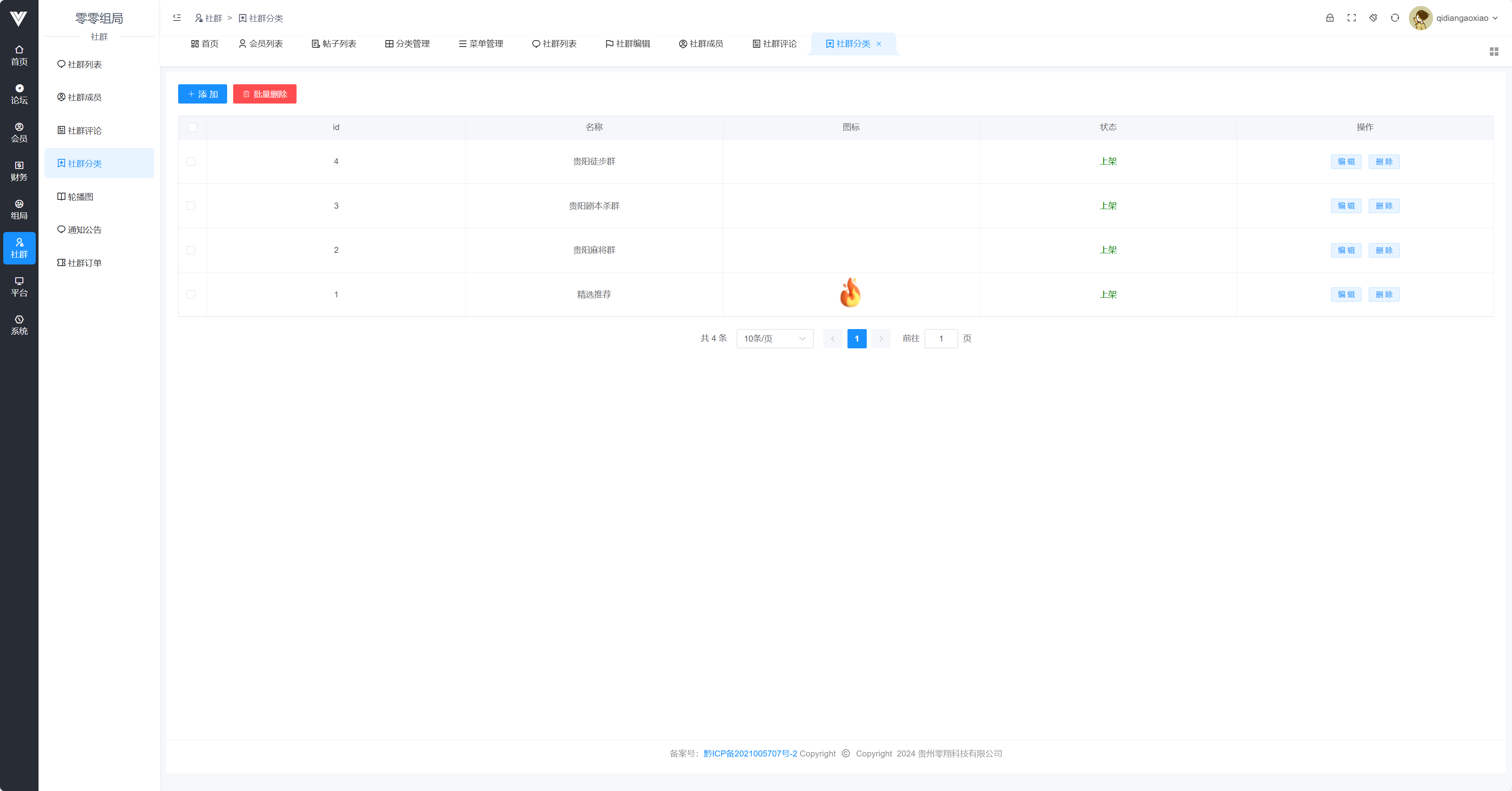Tick the checkbox for 精选推荐 row

click(x=191, y=294)
